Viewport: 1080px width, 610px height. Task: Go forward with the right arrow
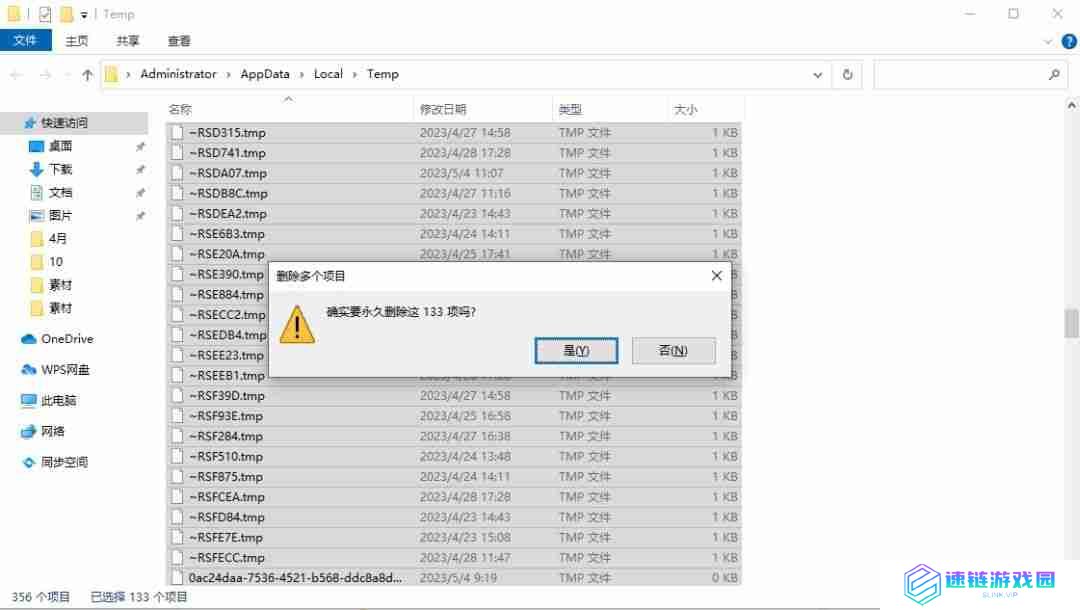point(45,74)
